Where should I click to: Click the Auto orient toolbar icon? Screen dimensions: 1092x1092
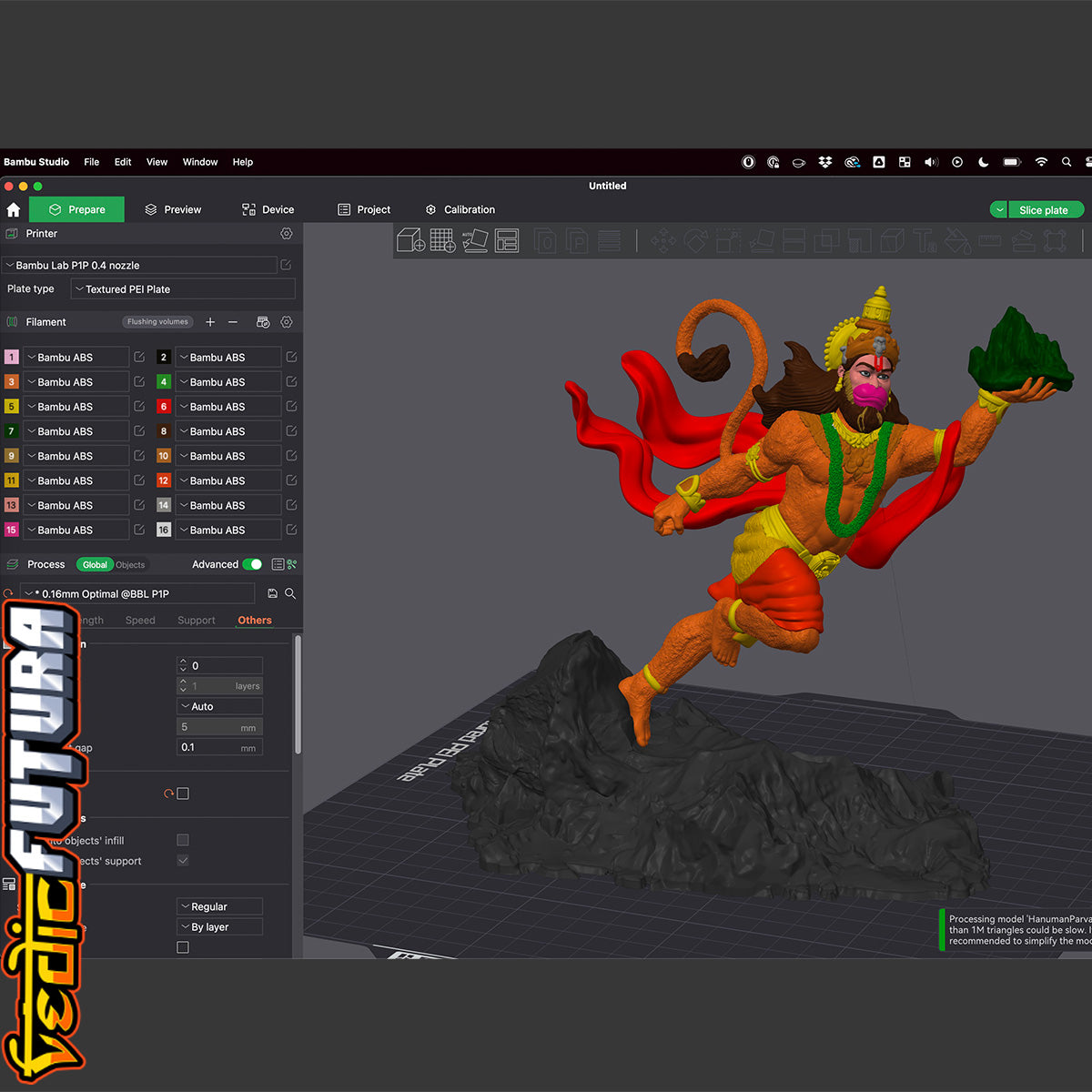(x=474, y=240)
